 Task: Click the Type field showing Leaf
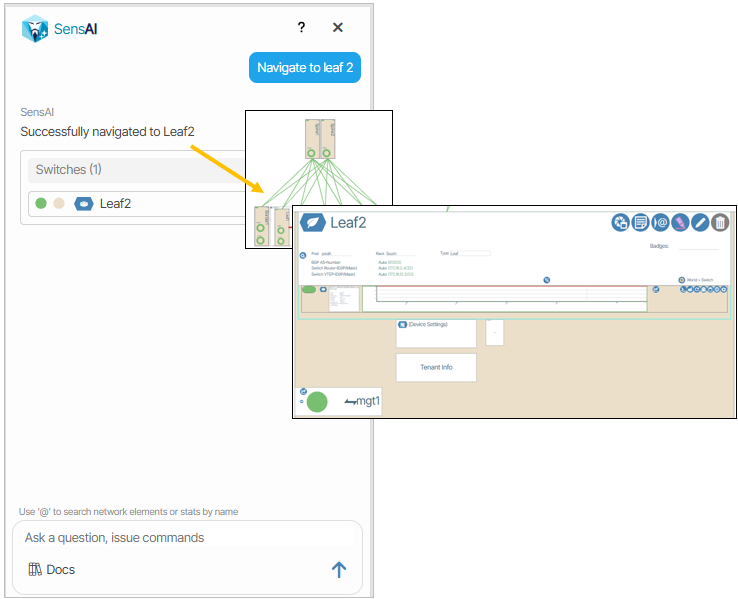470,253
